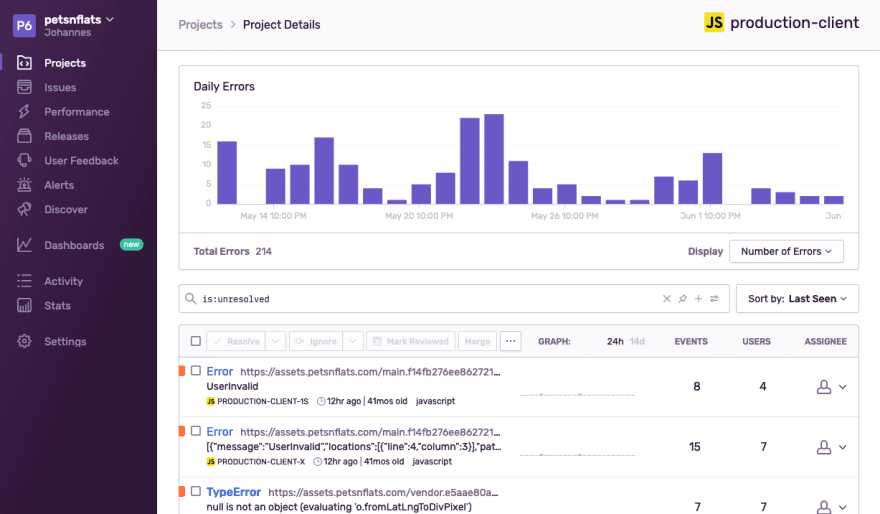
Task: Clear the search query with X icon
Action: click(667, 299)
